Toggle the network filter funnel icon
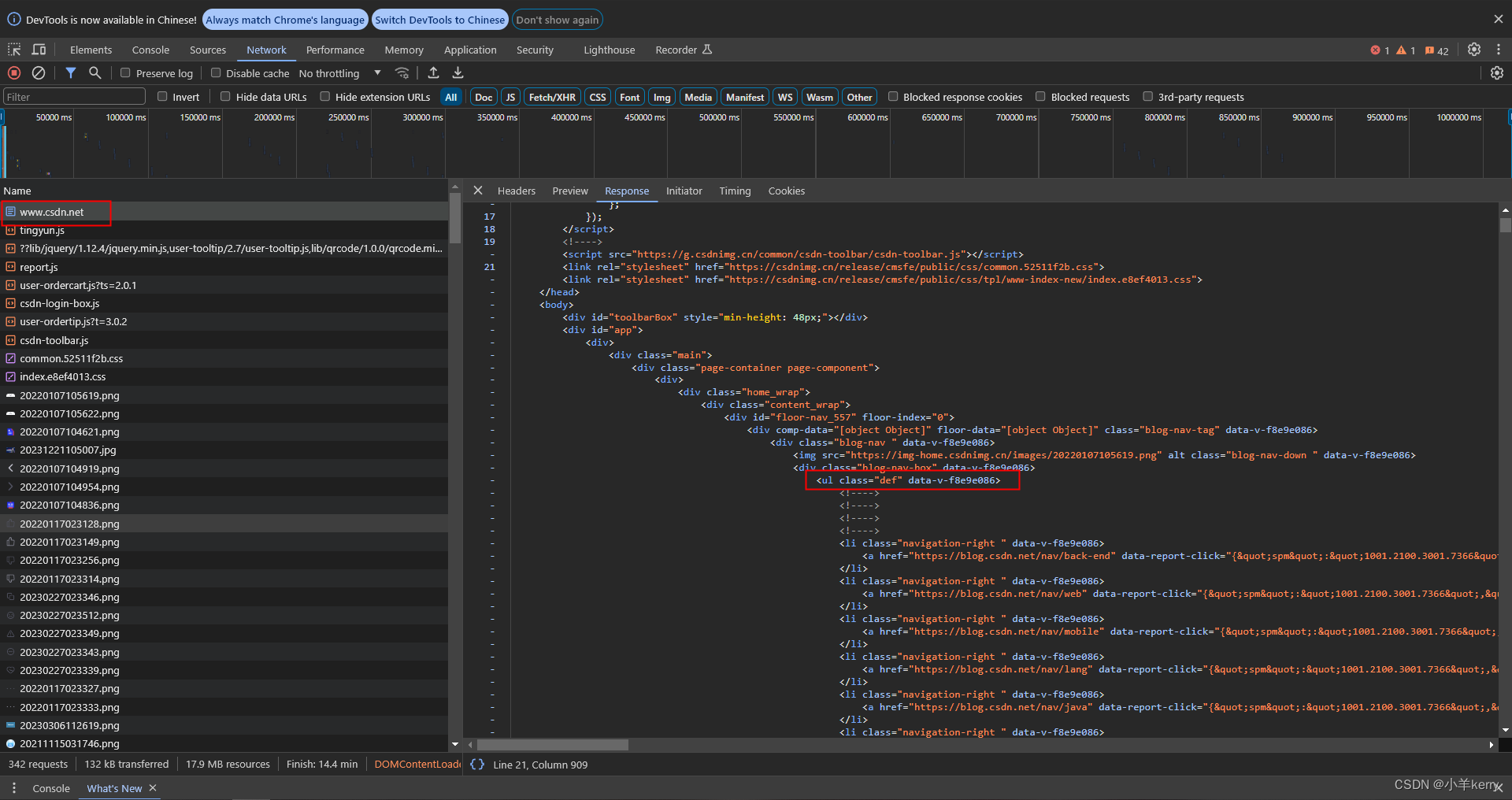 coord(71,72)
